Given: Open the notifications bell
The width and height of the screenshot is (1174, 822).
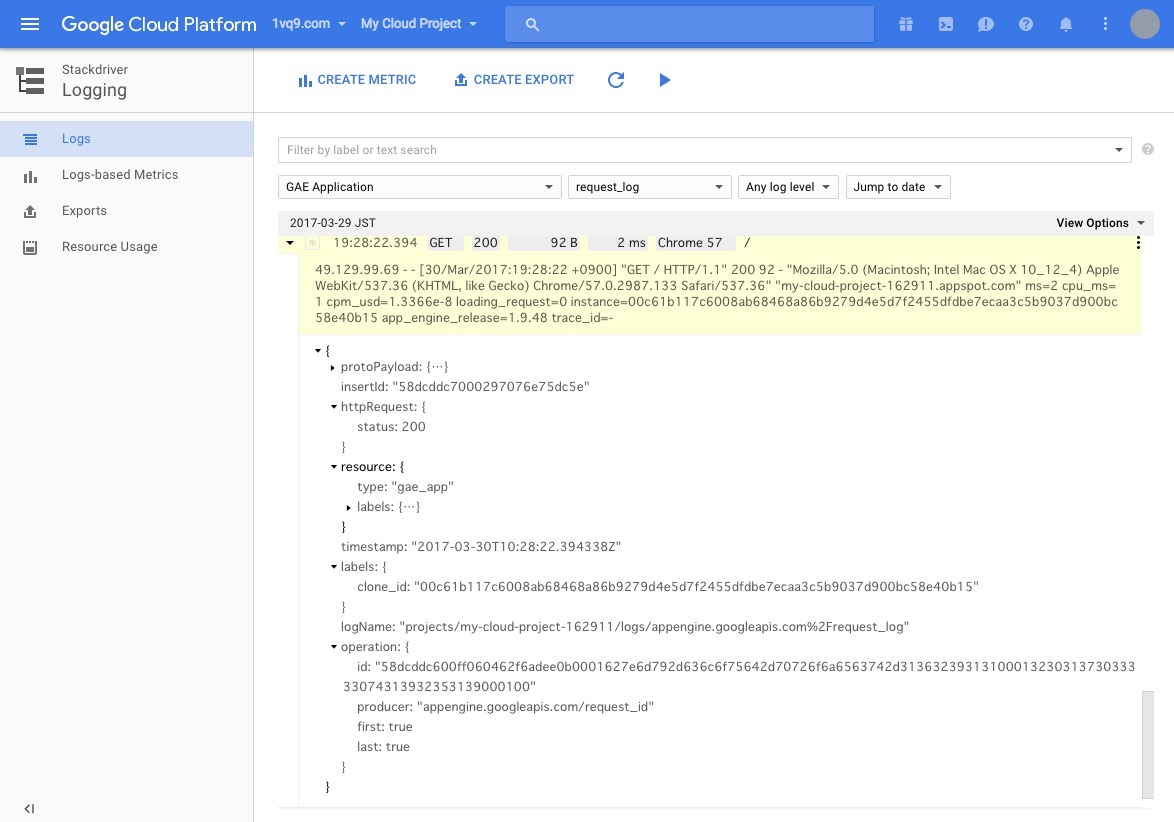Looking at the screenshot, I should [x=1065, y=24].
